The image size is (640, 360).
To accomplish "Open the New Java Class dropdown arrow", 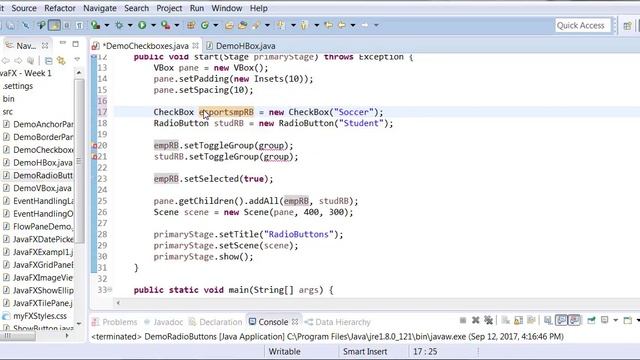I will click(216, 25).
